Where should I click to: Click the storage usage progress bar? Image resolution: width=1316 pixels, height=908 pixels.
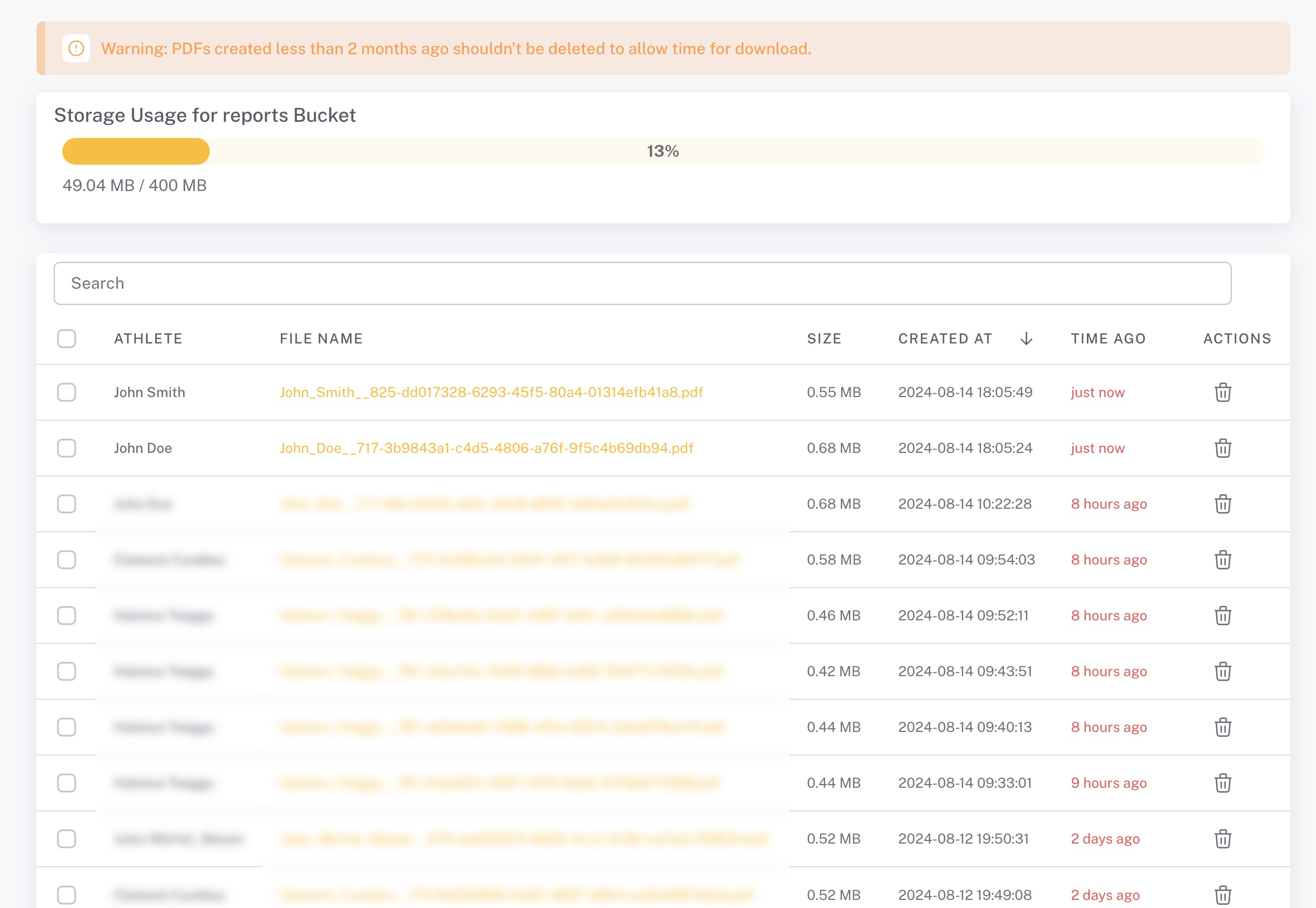[x=663, y=151]
